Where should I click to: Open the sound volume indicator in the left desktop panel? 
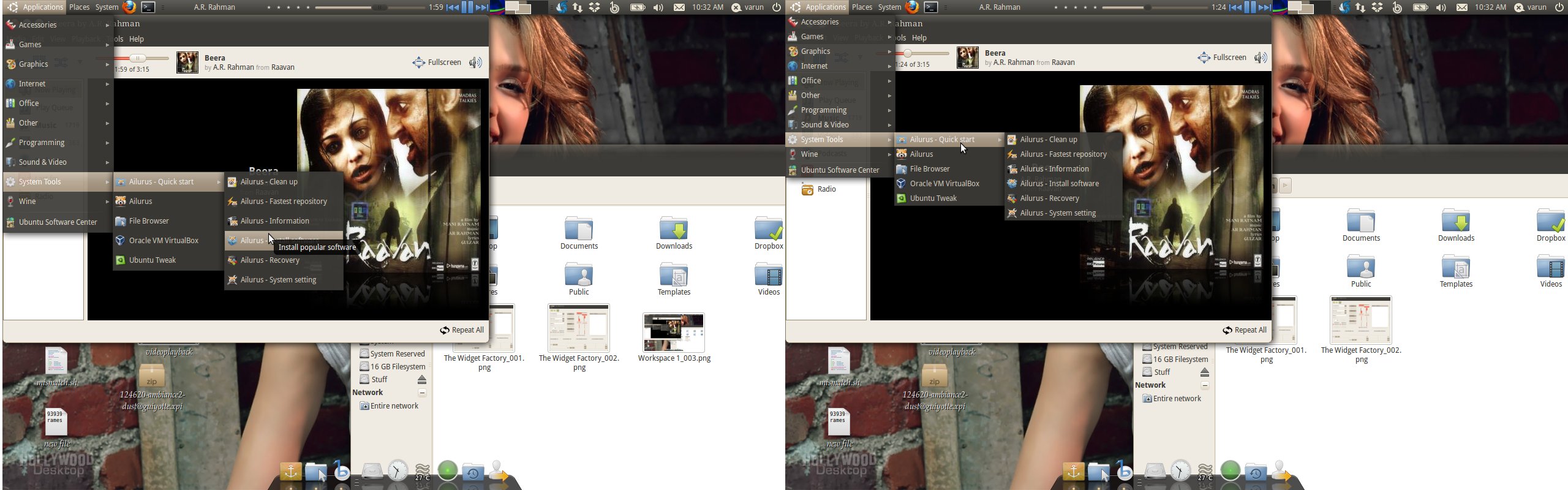(x=658, y=7)
